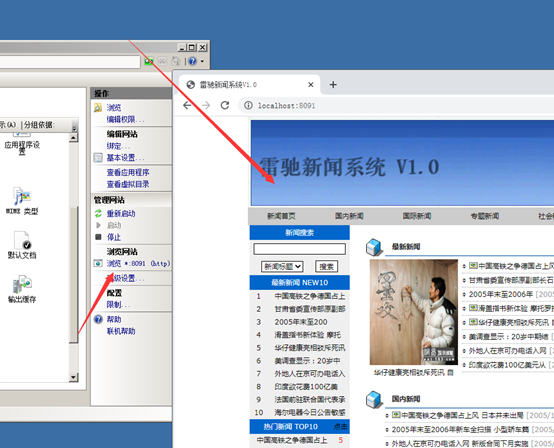Open the MIME Types feature icon

click(22, 201)
